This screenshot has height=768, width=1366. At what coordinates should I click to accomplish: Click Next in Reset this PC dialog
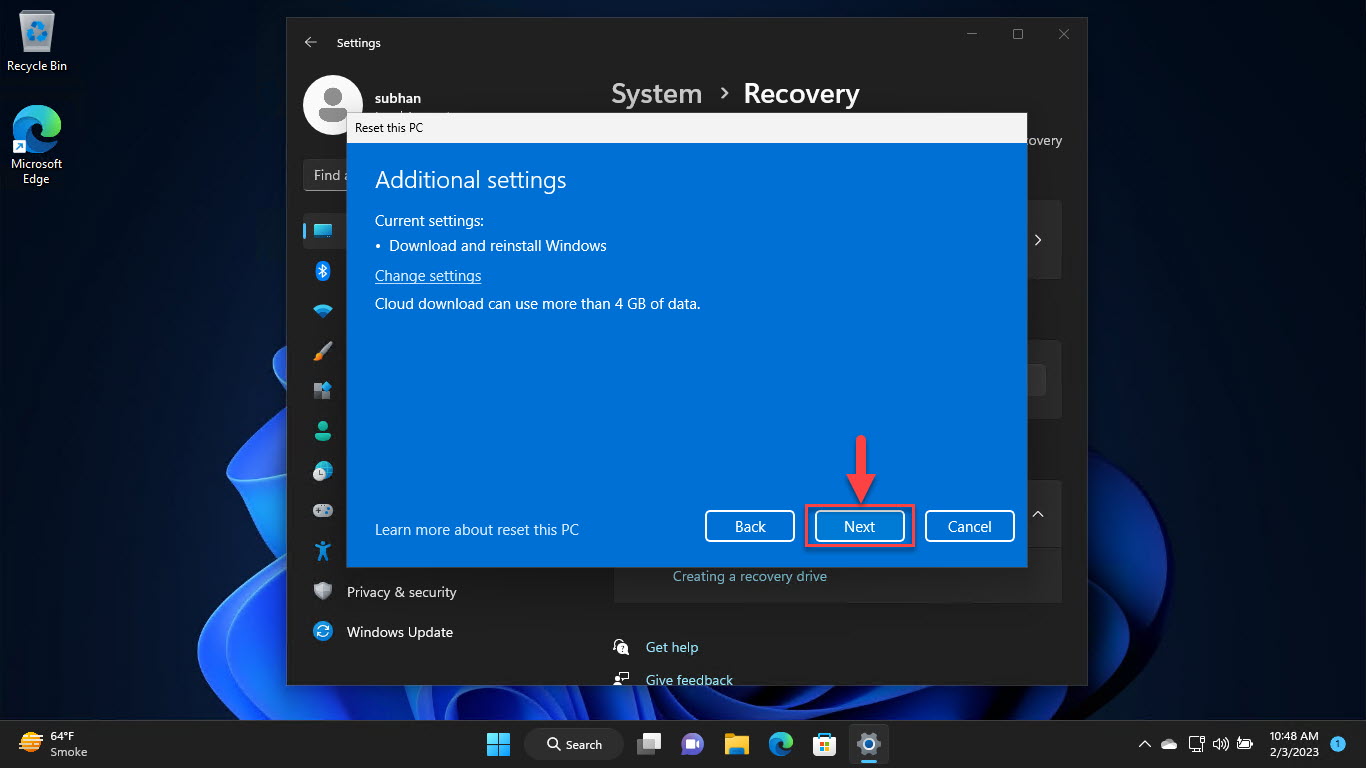(859, 526)
